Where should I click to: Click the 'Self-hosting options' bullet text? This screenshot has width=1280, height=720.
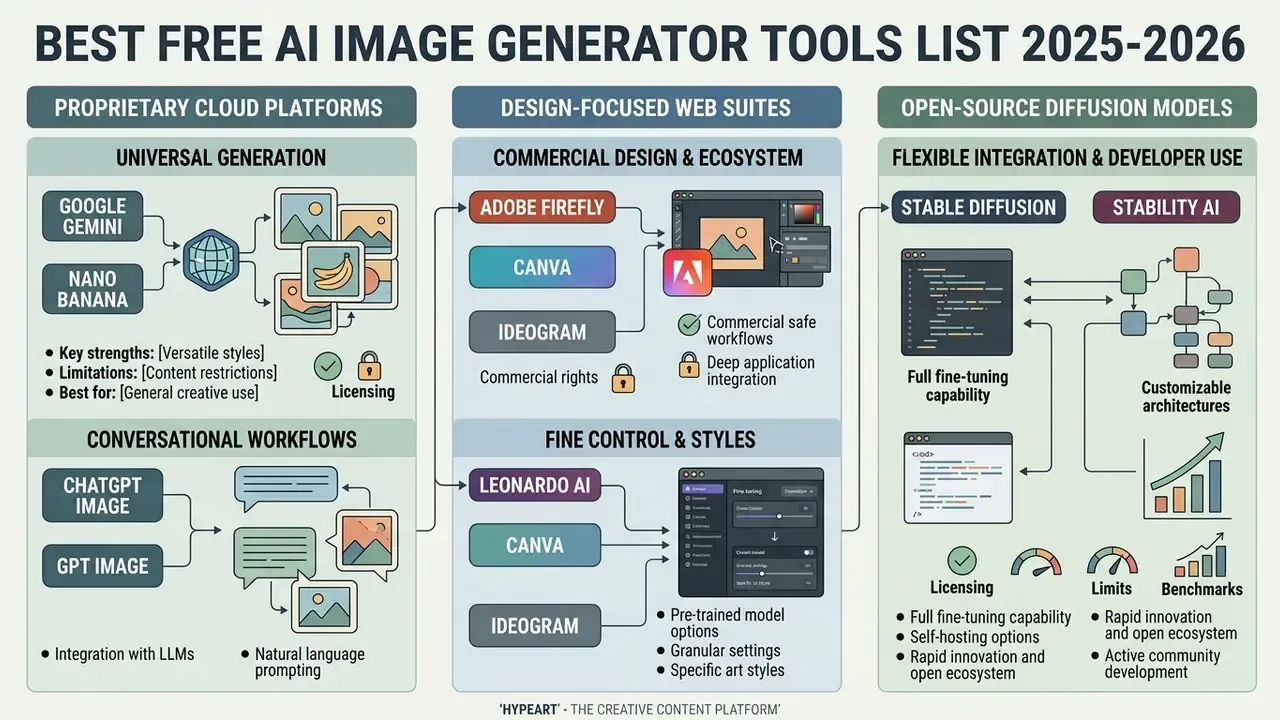(x=975, y=637)
